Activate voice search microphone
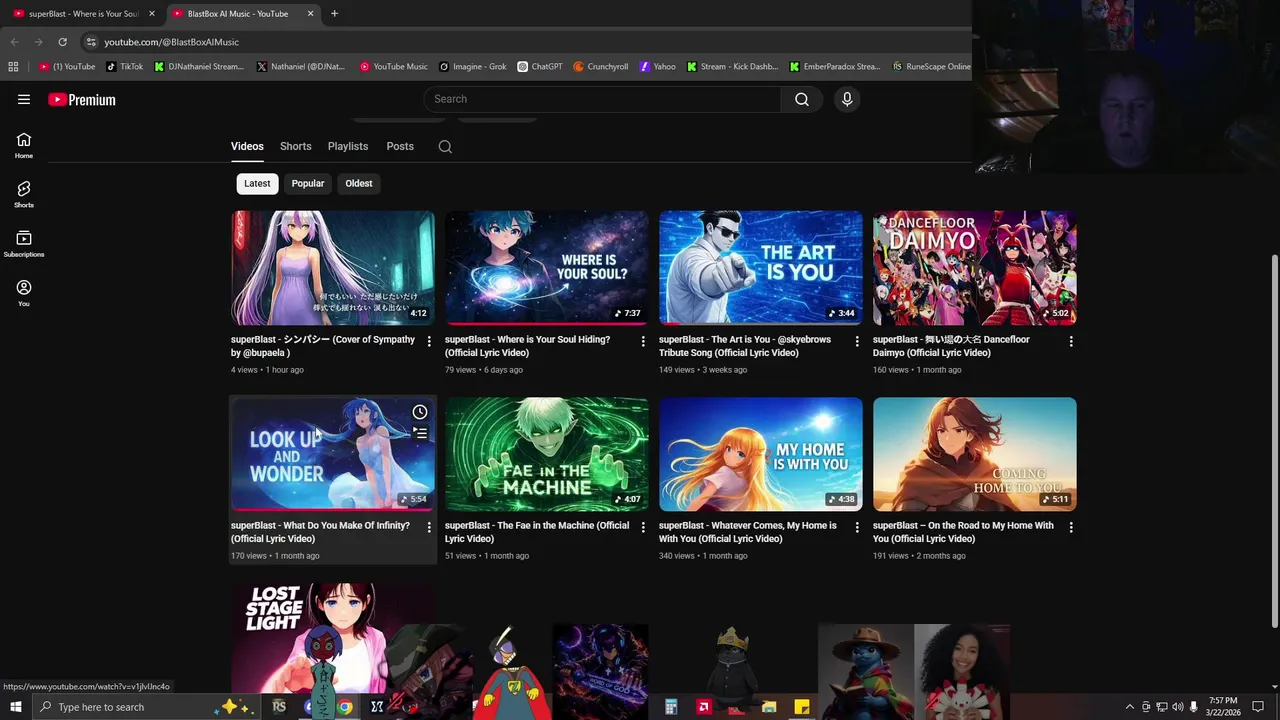The width and height of the screenshot is (1280, 720). pyautogui.click(x=847, y=99)
